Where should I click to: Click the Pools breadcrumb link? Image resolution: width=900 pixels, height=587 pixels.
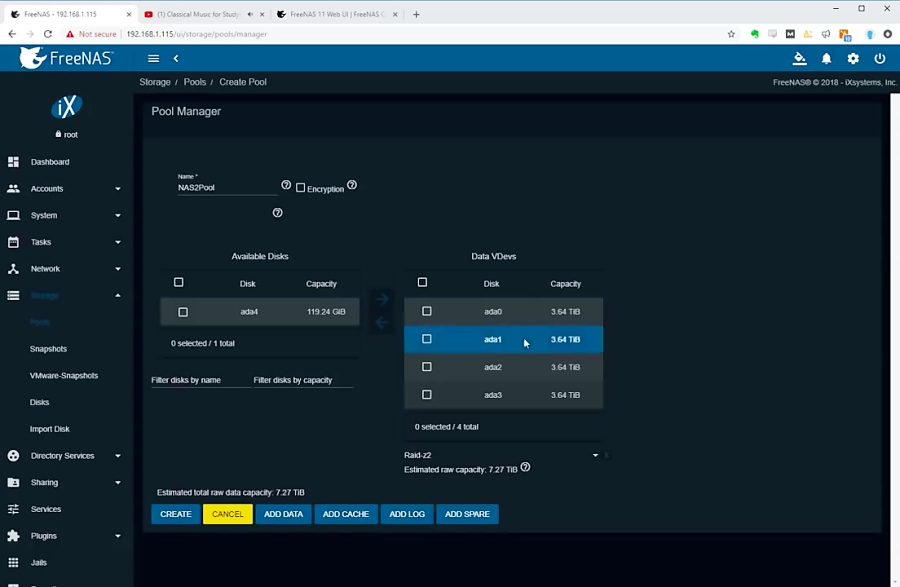click(x=195, y=82)
